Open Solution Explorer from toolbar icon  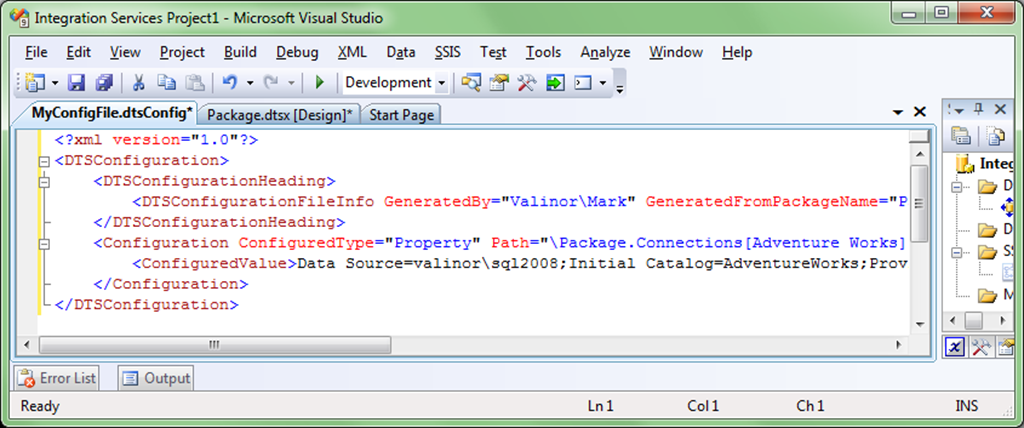(x=471, y=83)
